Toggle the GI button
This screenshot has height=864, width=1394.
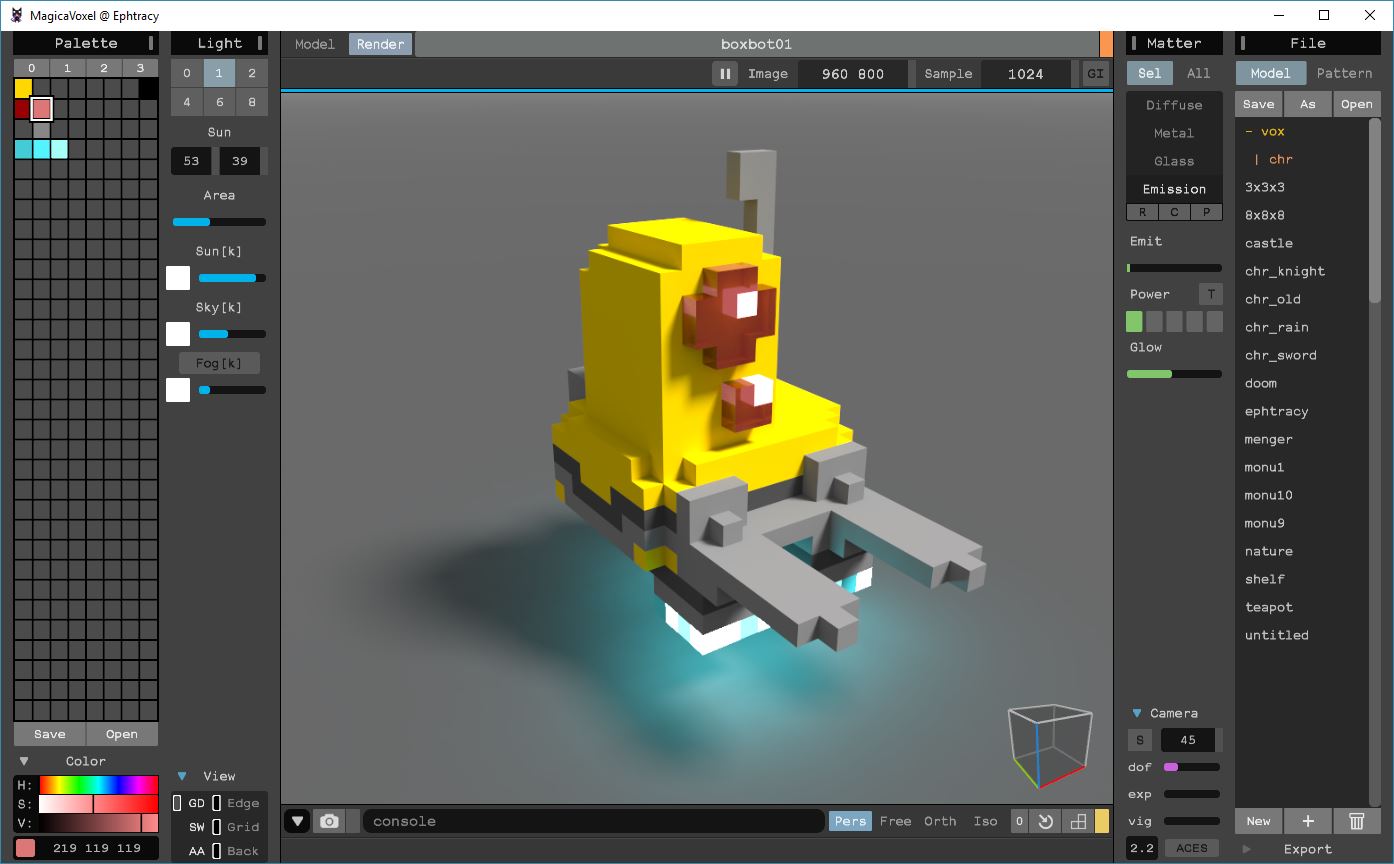click(1096, 74)
